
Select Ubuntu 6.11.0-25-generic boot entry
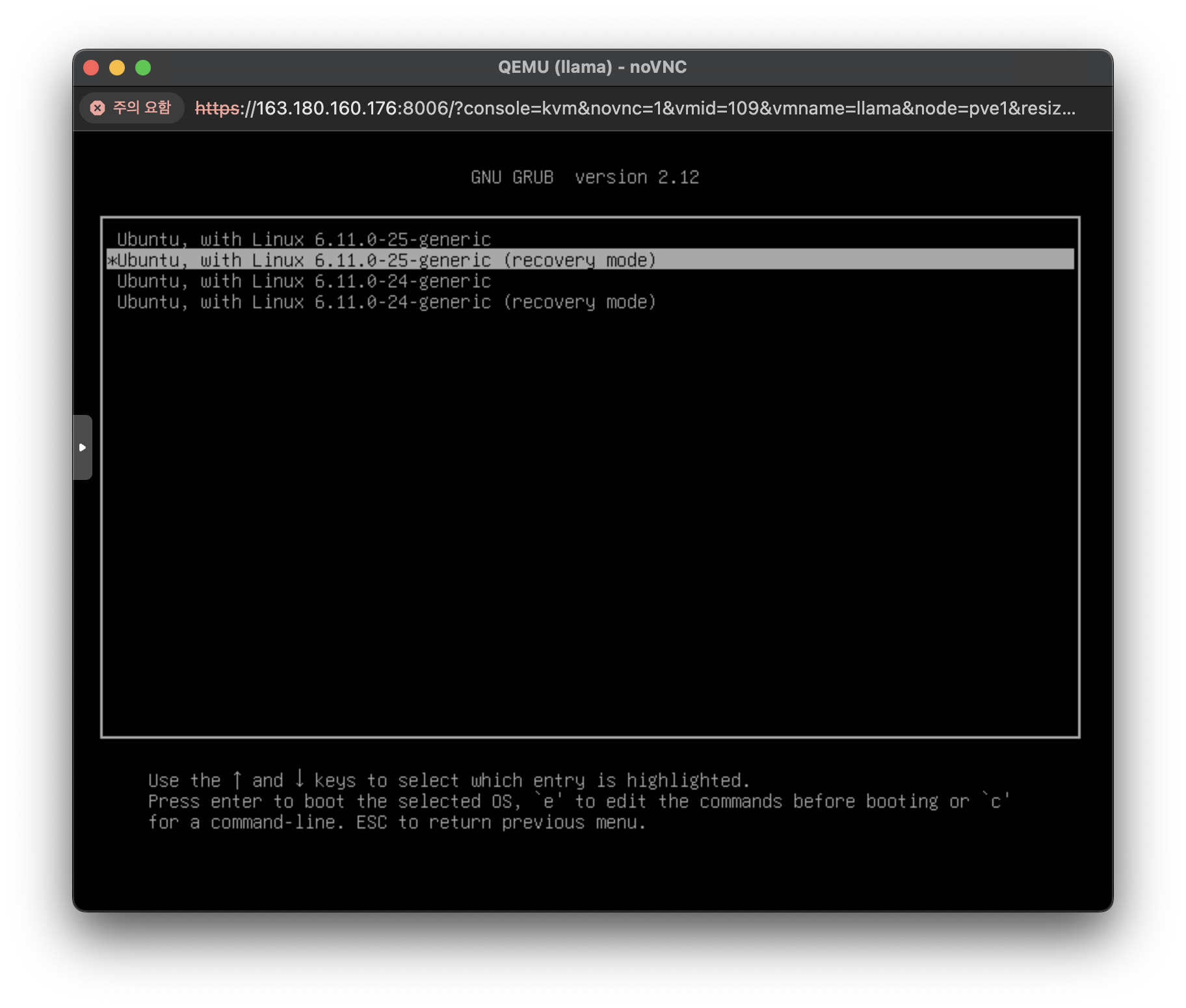click(304, 239)
